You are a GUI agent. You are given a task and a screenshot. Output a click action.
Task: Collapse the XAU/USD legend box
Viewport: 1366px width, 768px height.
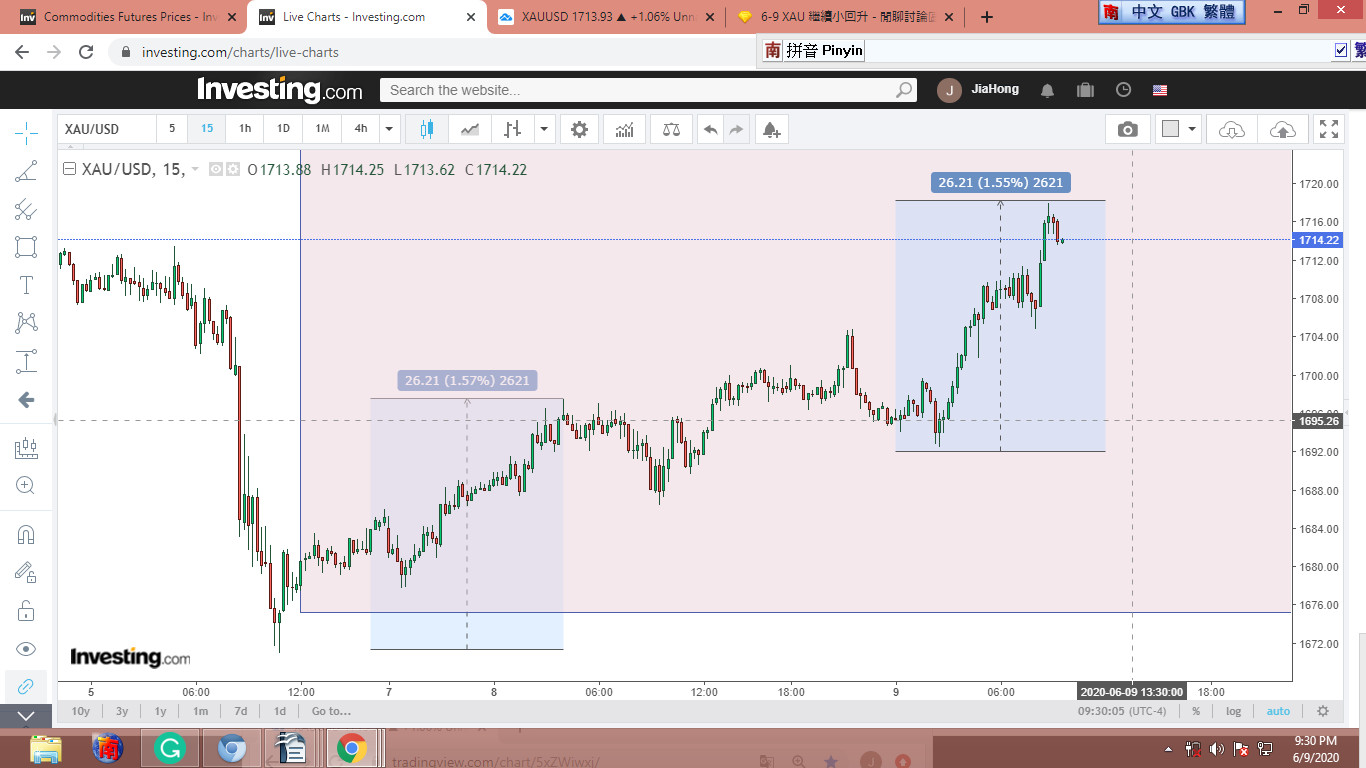[x=69, y=170]
